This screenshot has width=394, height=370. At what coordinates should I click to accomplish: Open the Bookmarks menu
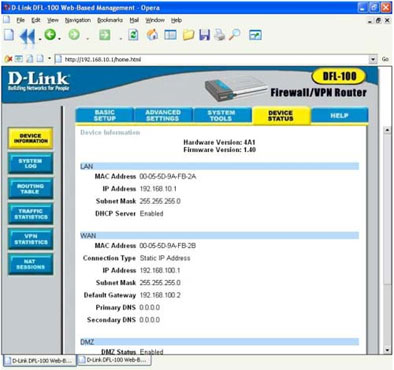coord(110,20)
